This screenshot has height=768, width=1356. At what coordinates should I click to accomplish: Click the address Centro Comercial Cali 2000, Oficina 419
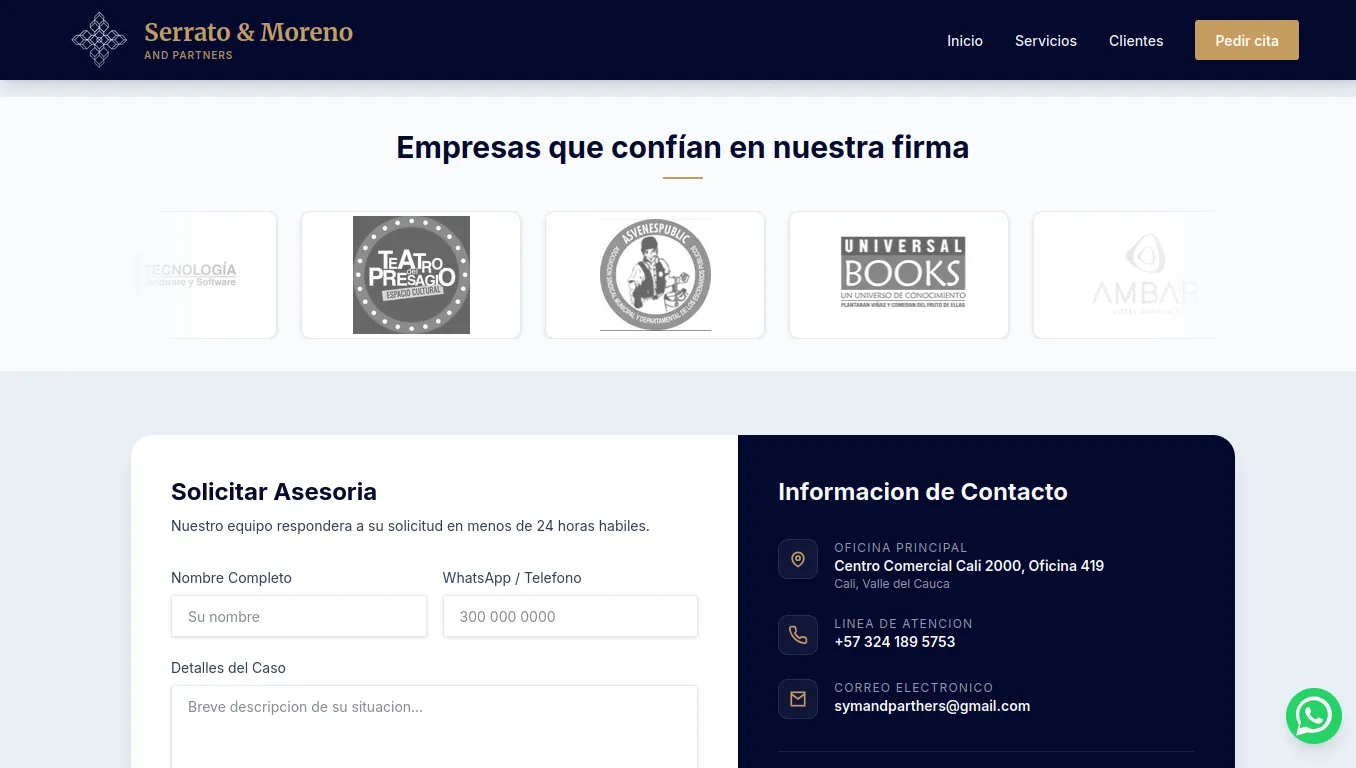click(969, 566)
